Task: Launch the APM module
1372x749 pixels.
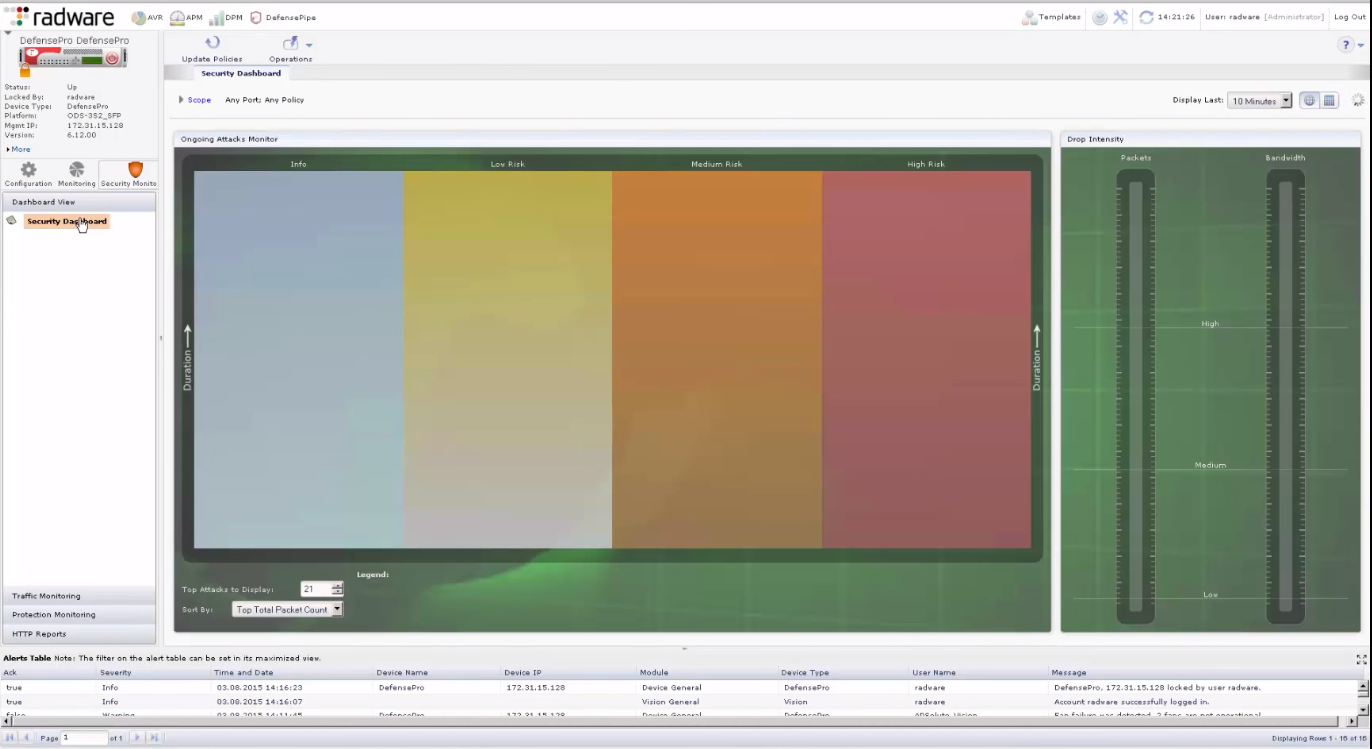Action: pyautogui.click(x=186, y=17)
